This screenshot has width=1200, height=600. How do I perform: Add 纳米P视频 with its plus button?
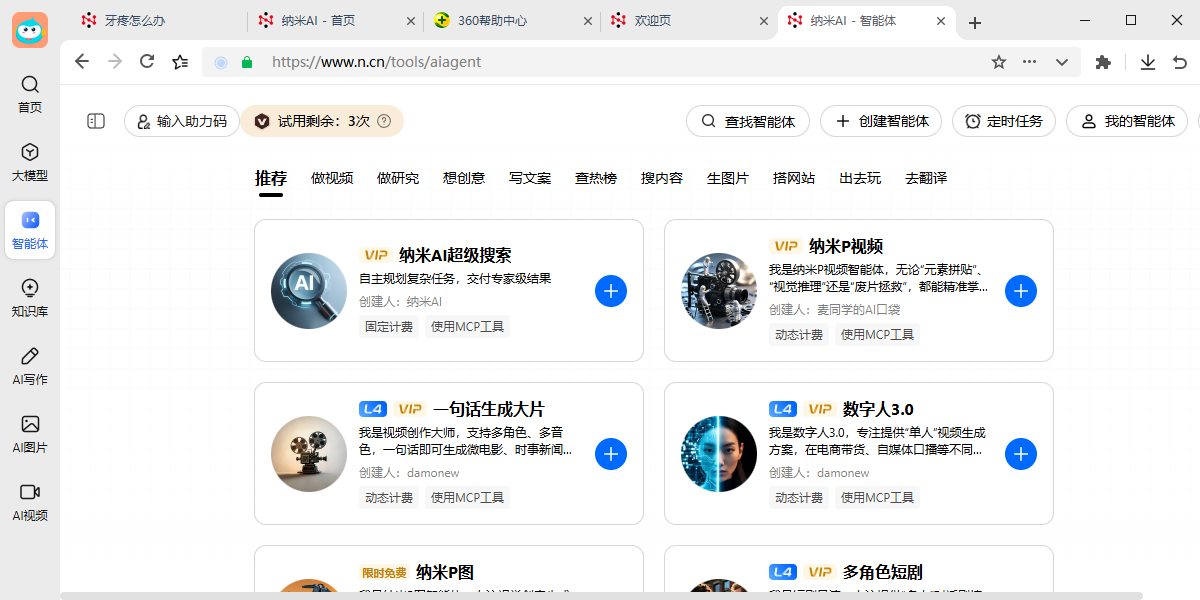coord(1021,290)
